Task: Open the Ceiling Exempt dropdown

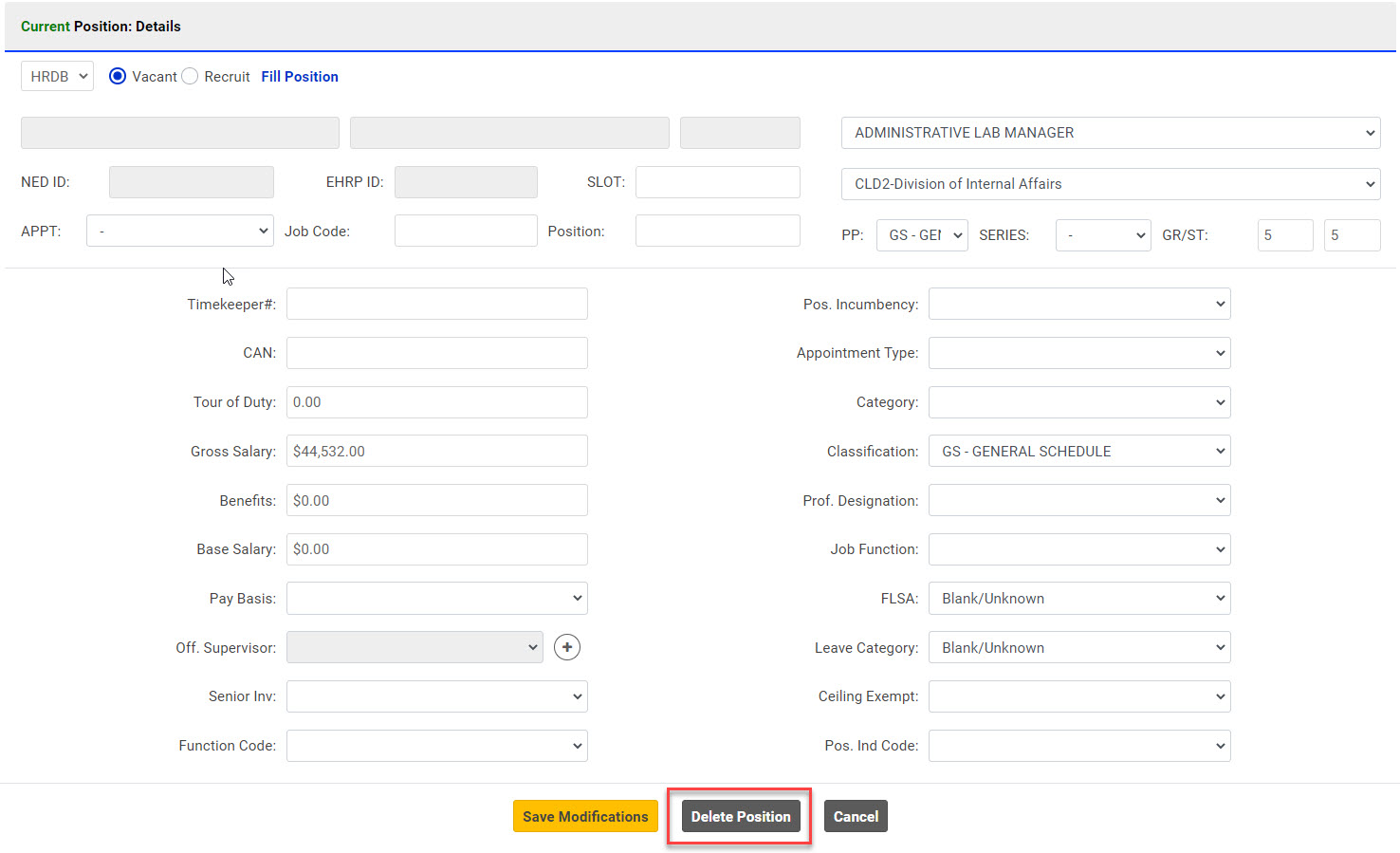Action: coord(1079,696)
